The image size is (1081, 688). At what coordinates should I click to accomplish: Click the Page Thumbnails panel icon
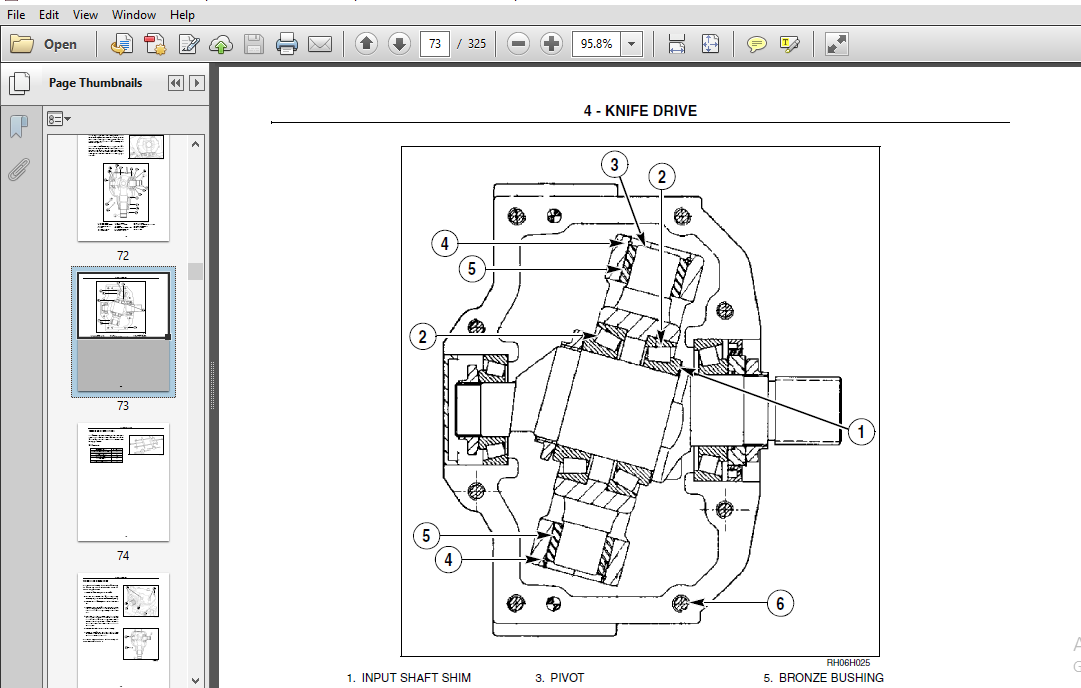coord(19,83)
